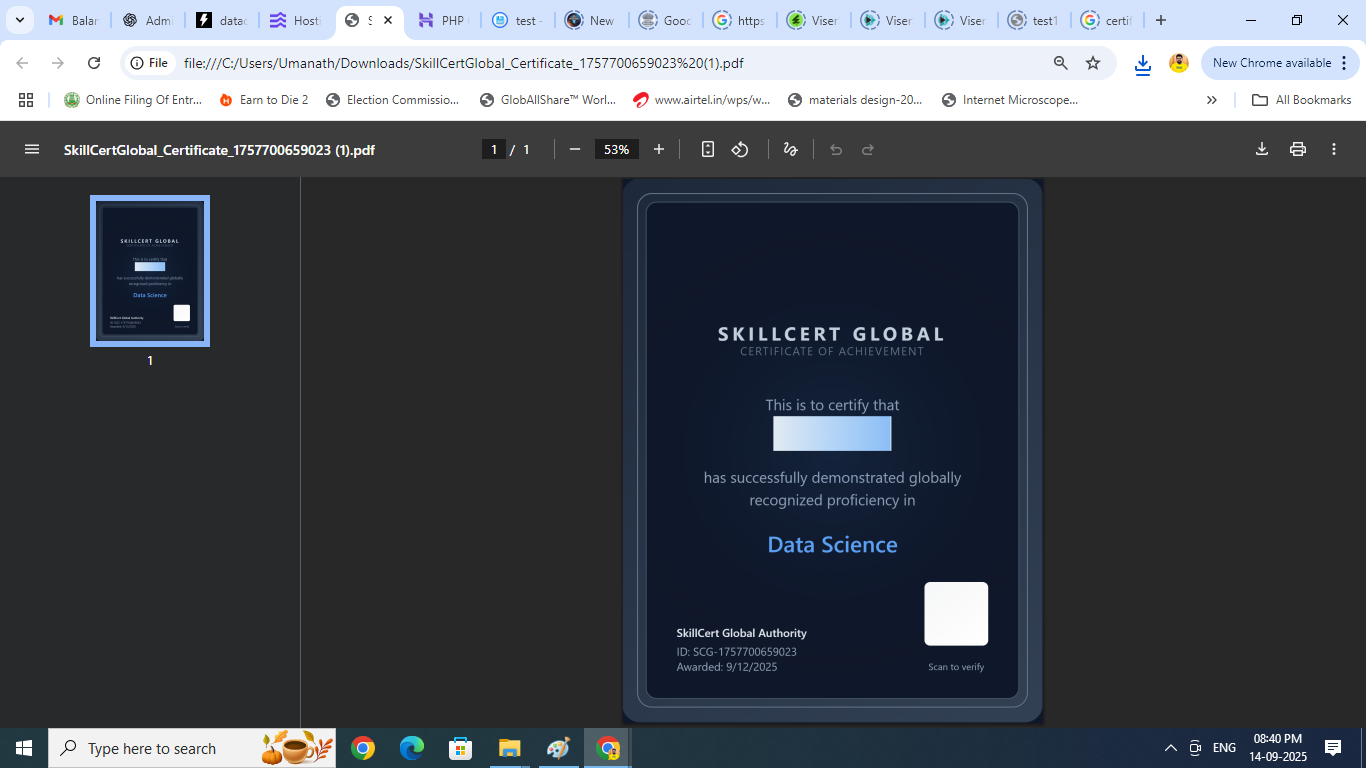Select the draw annotation tool
The width and height of the screenshot is (1366, 768).
pos(790,149)
